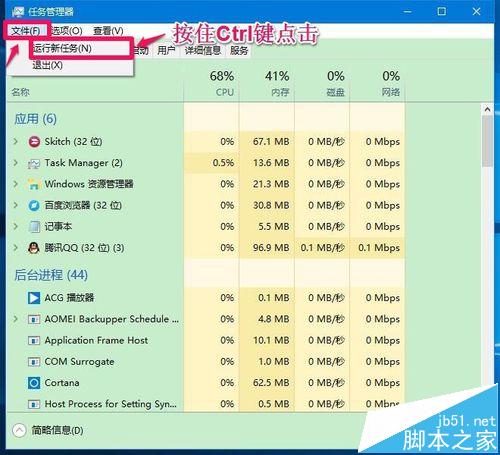Select the Cortana process row

206,383
